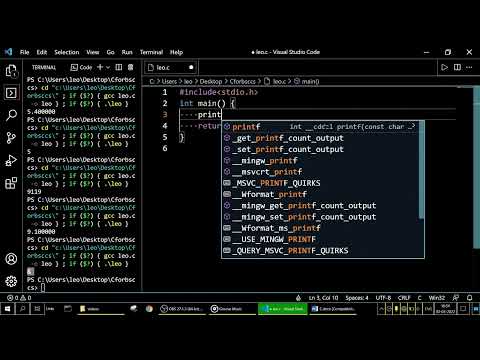Click the unsaved dot on leo.c tab
Viewport: 480px width, 360px height.
191,67
